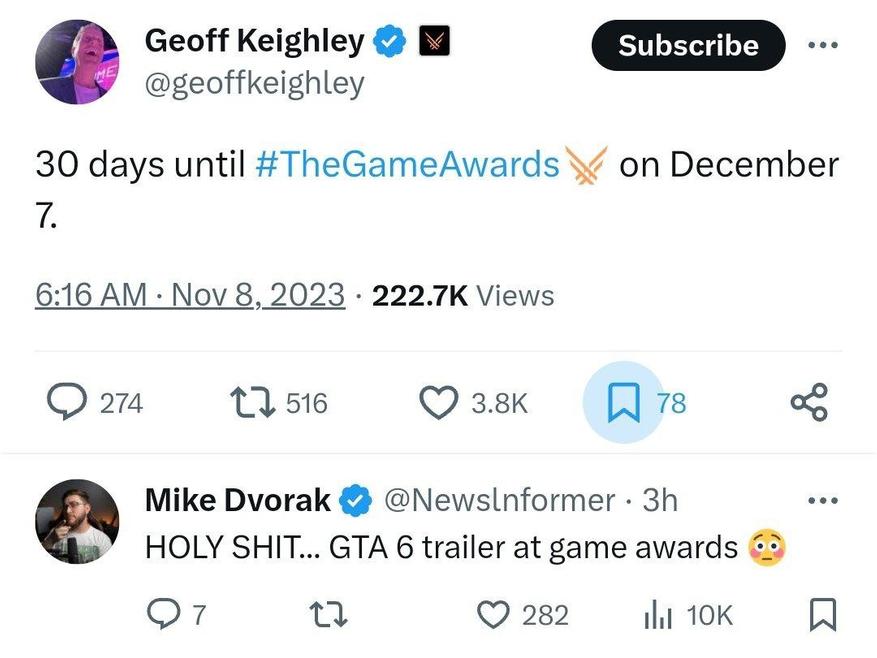This screenshot has height=658, width=877.
Task: Share Geoff Keighley's tweet
Action: 809,403
